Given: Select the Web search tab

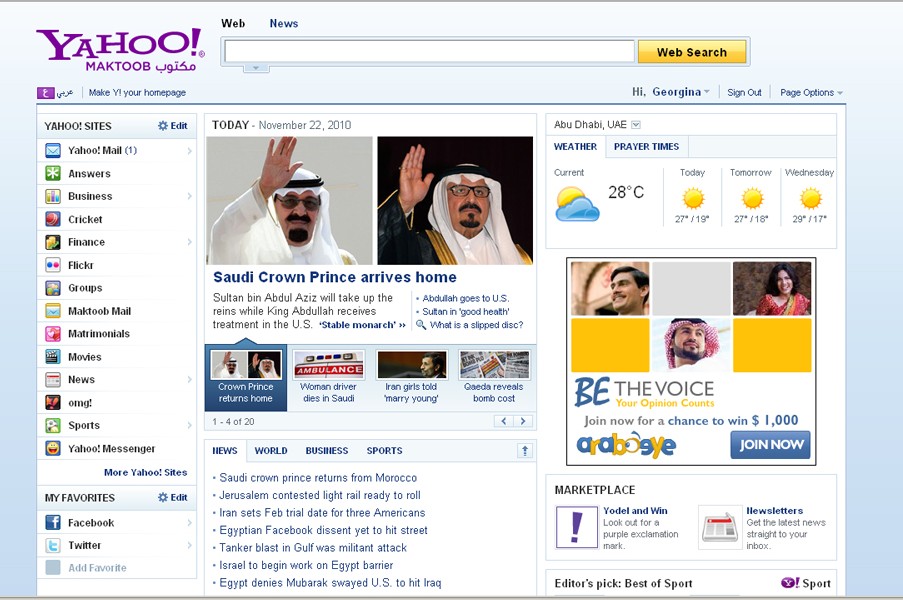Looking at the screenshot, I should tap(233, 24).
